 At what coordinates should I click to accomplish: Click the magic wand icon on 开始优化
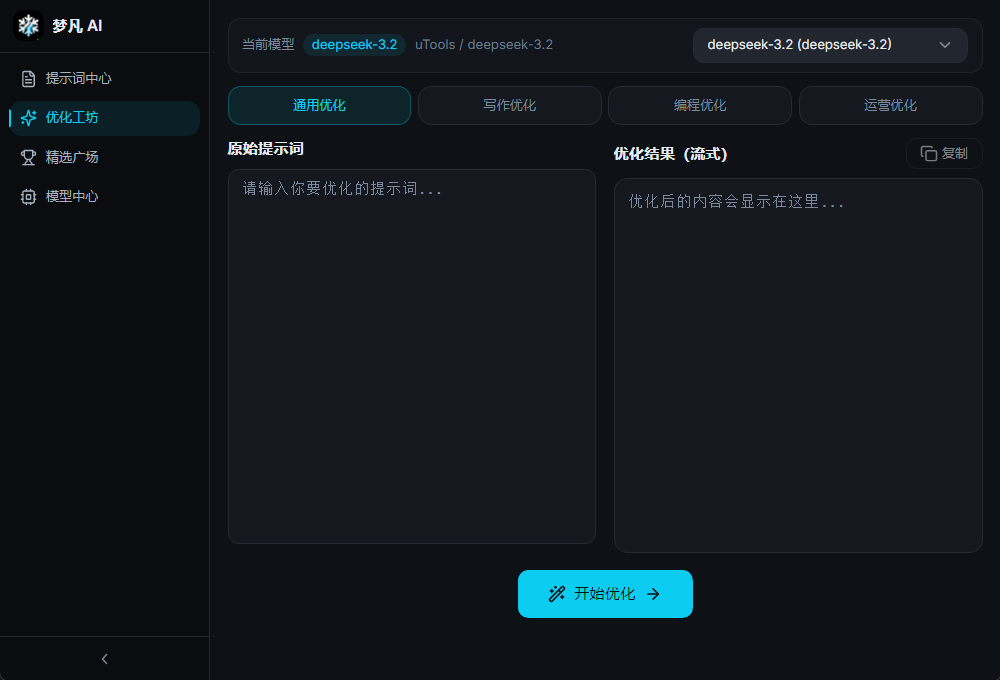(557, 594)
